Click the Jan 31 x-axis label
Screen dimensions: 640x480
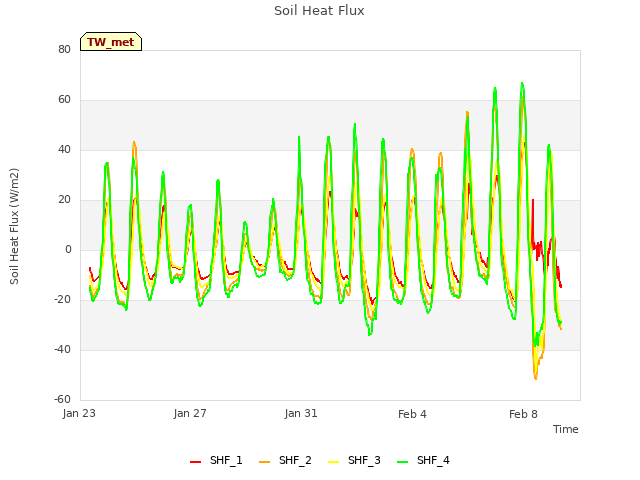click(301, 413)
